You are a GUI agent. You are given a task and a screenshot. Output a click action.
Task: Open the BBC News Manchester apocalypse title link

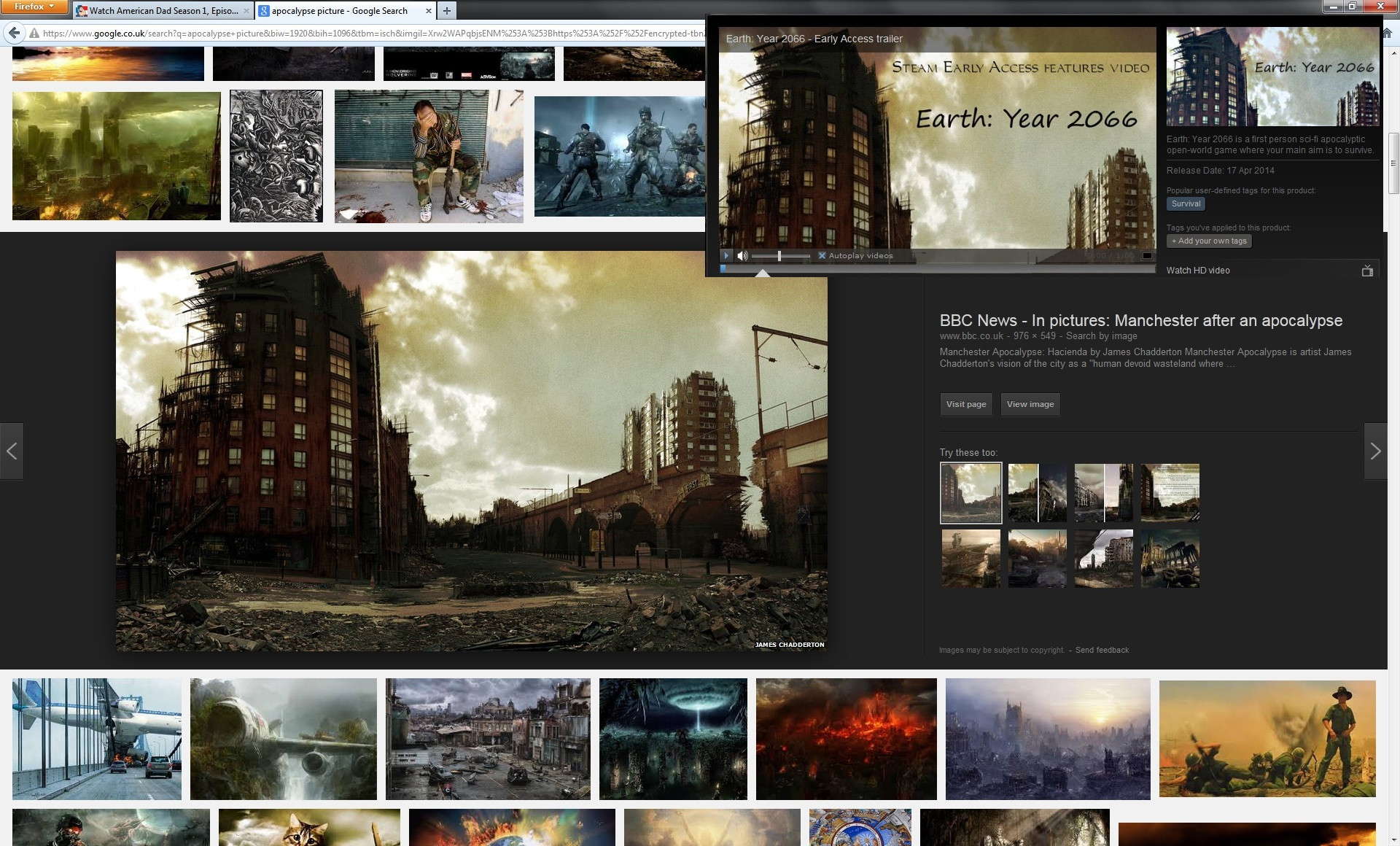[x=1140, y=320]
